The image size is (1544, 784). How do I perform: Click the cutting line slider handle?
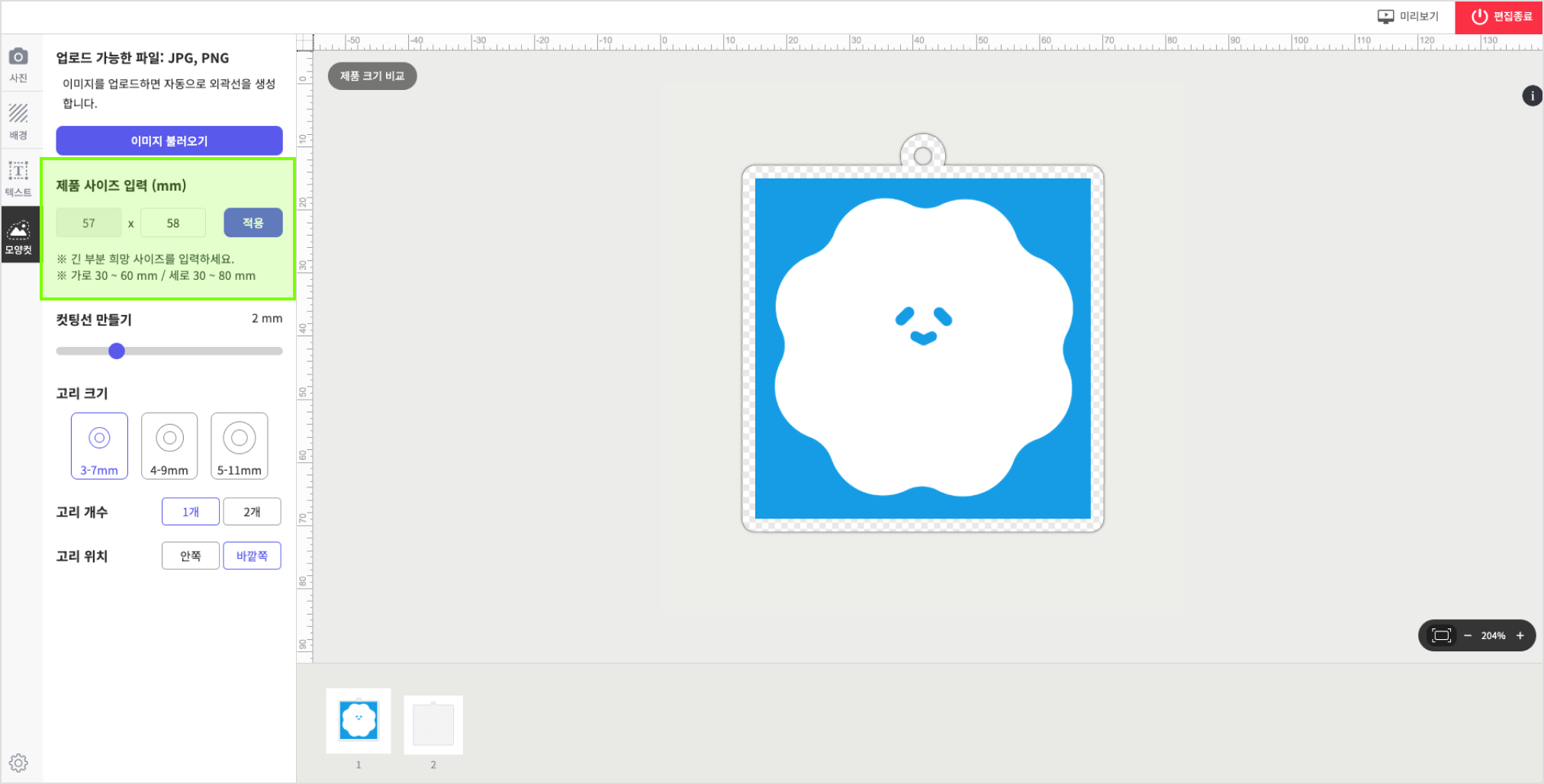[117, 351]
